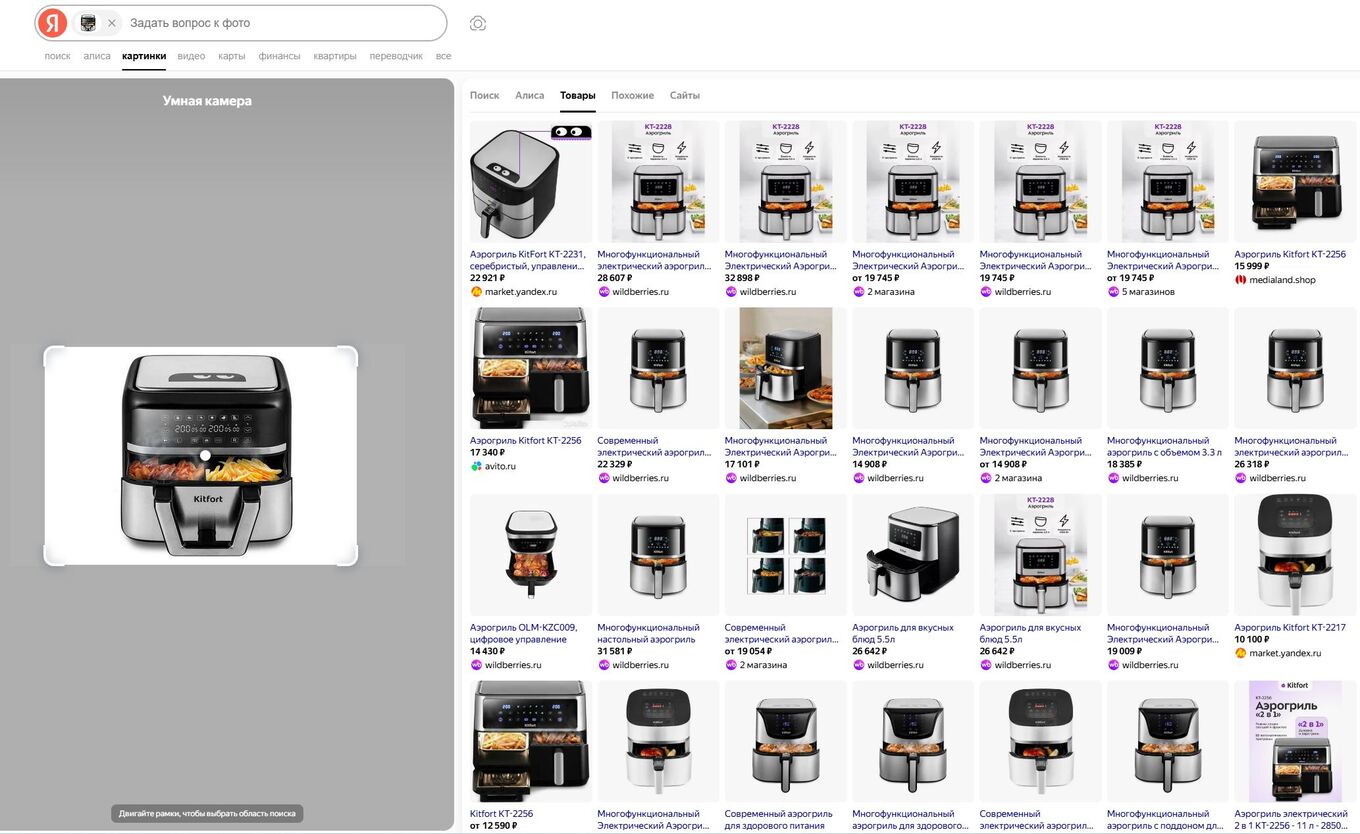Click the '5 магазинов' stores link

(x=1148, y=292)
